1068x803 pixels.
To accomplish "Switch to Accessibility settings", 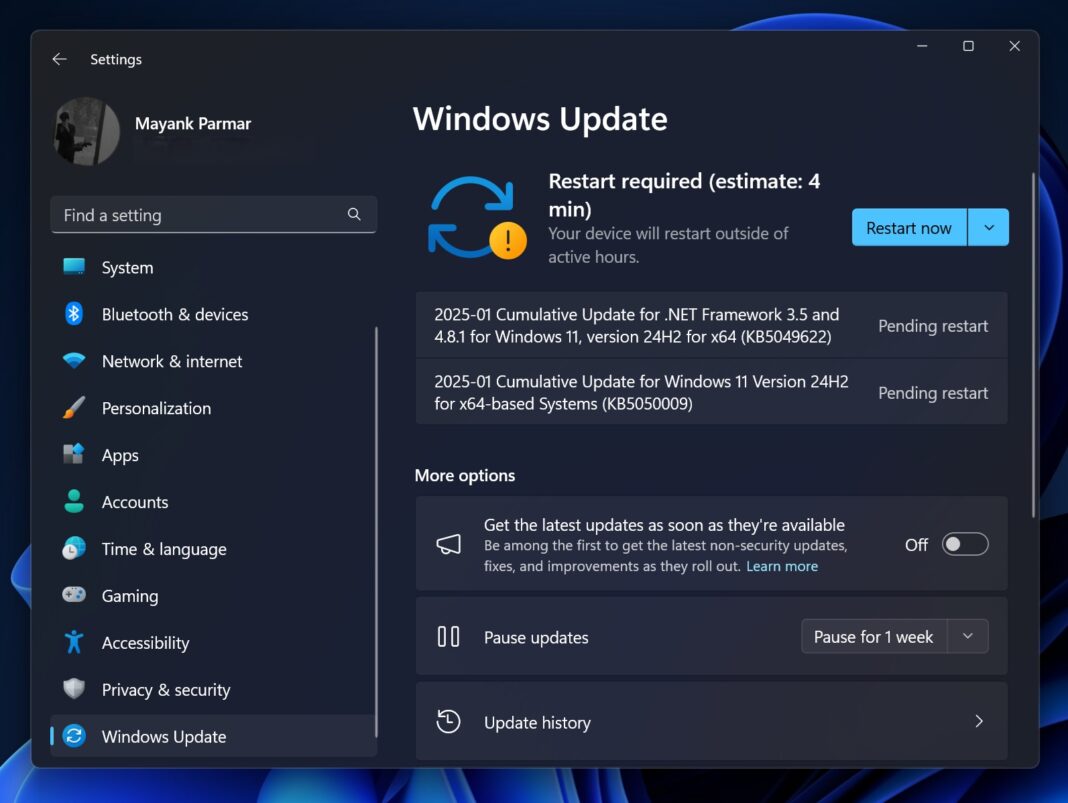I will pos(74,642).
